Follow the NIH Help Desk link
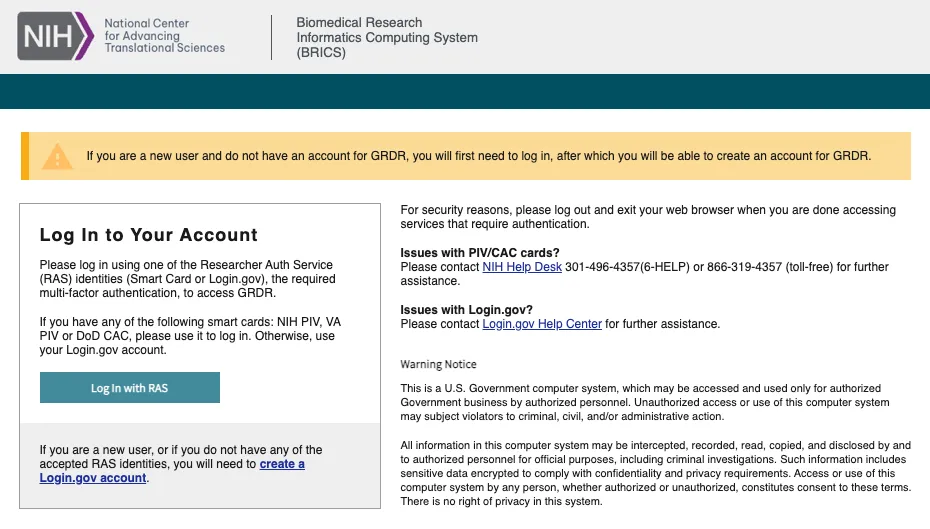Screen dimensions: 930x529 pos(521,267)
